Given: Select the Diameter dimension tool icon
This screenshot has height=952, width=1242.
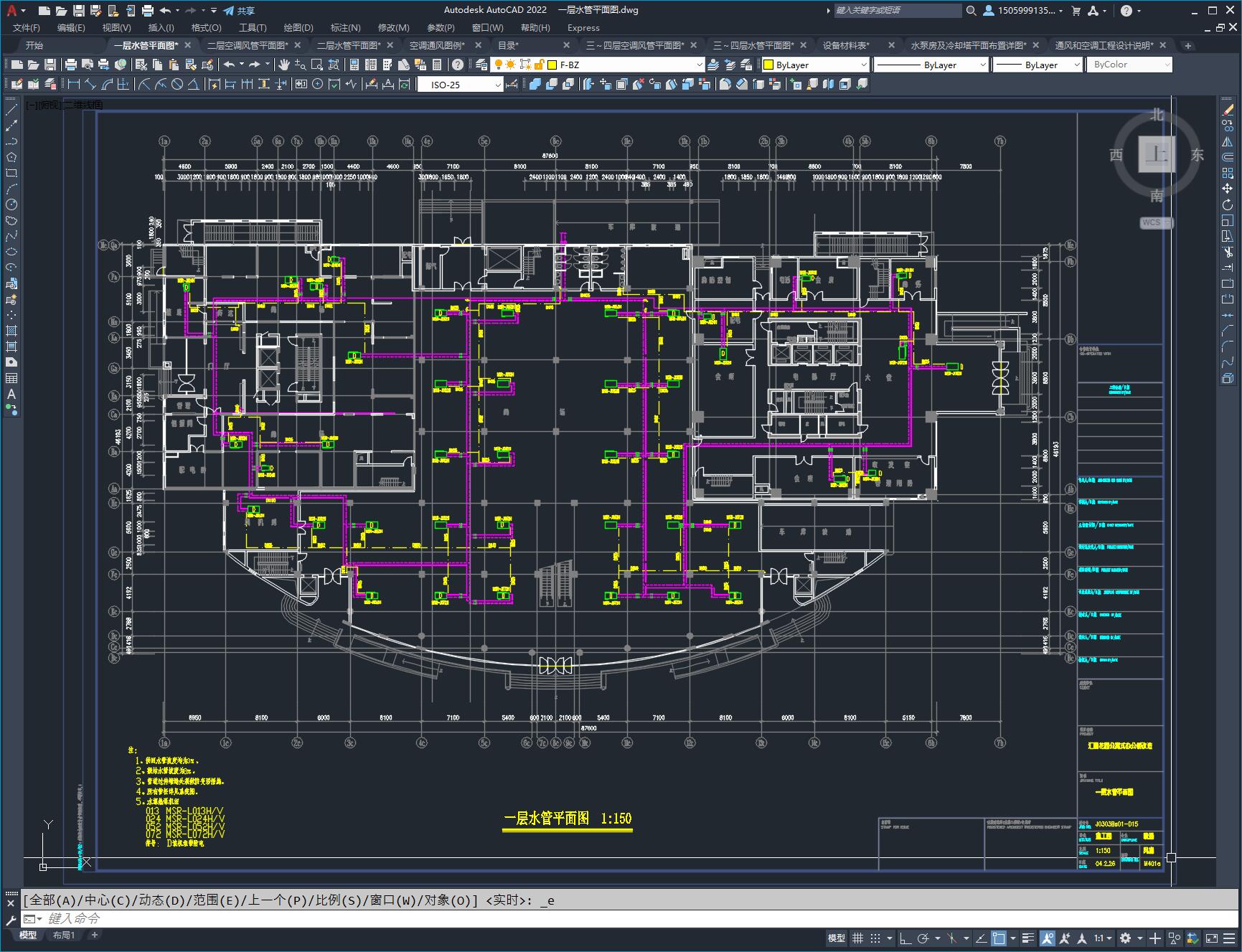Looking at the screenshot, I should point(177,84).
